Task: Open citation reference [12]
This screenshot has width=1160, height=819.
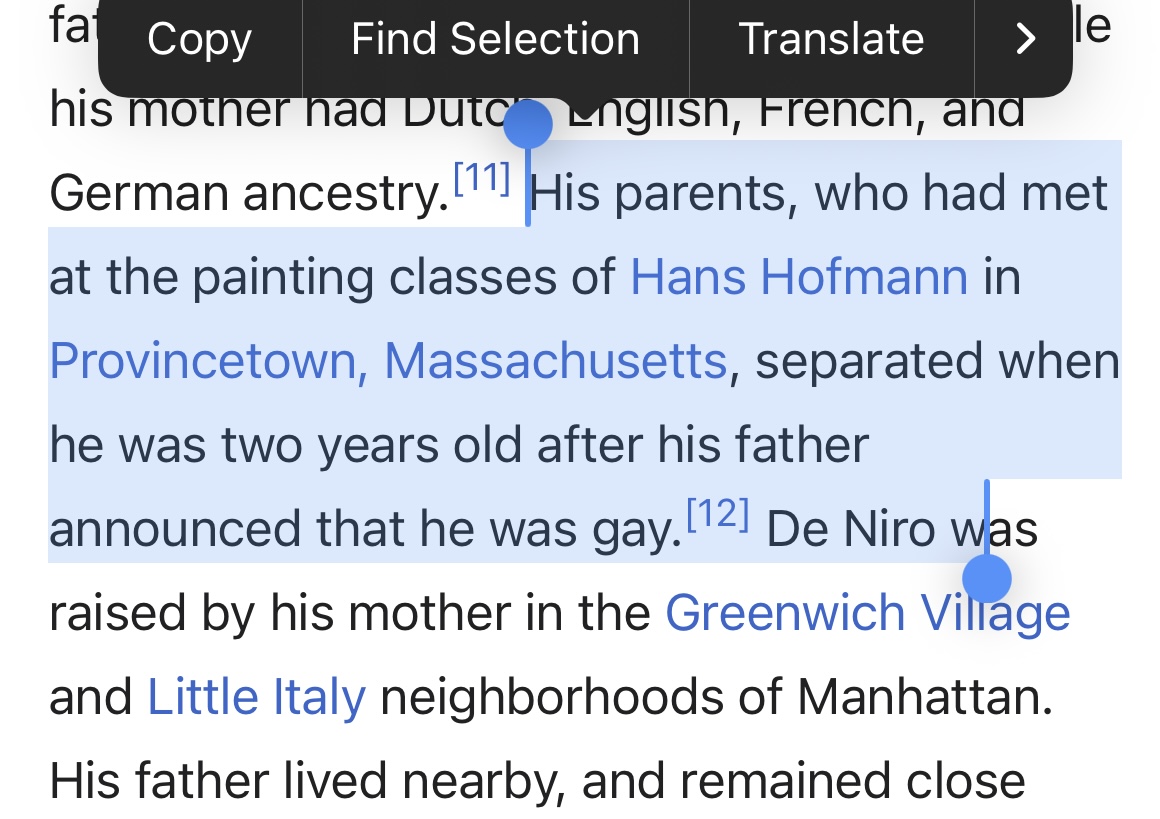Action: [x=718, y=513]
